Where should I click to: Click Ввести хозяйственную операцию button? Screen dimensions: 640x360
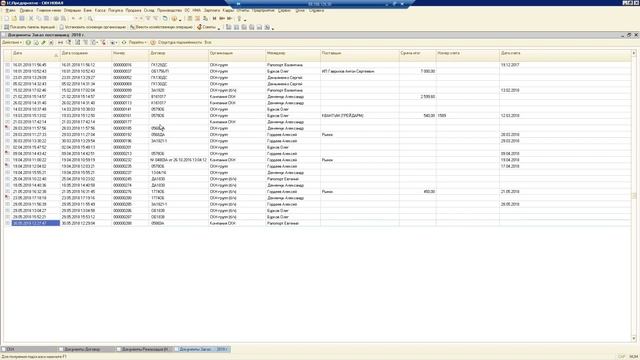point(161,27)
